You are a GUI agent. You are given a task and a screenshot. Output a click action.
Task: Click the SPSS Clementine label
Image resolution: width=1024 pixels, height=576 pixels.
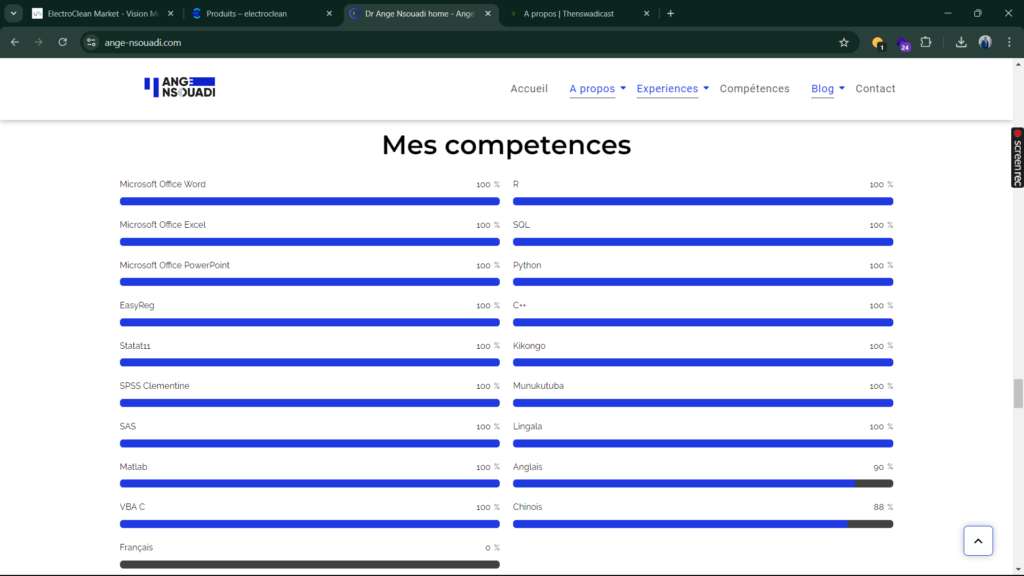tap(154, 386)
